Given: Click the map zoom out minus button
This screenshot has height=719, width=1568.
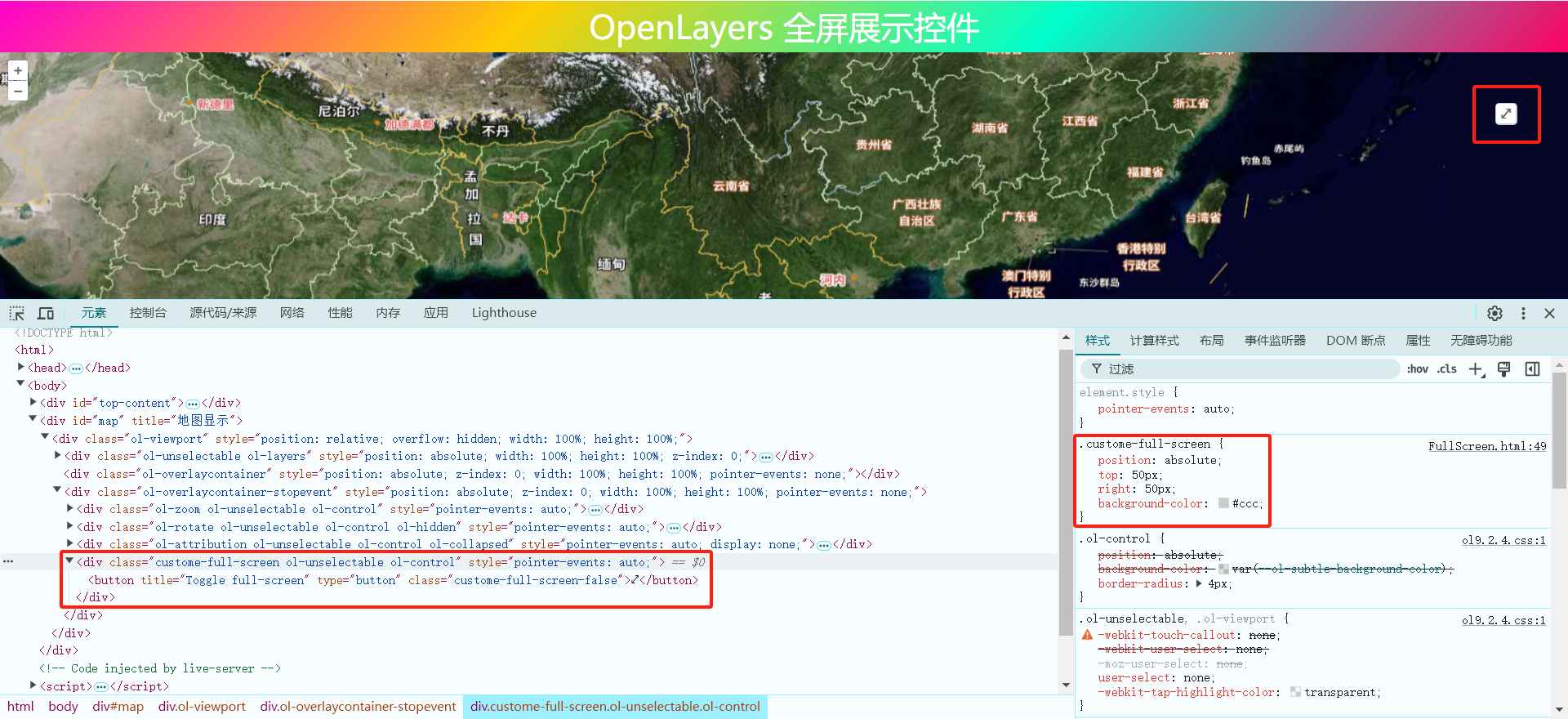Looking at the screenshot, I should (18, 91).
